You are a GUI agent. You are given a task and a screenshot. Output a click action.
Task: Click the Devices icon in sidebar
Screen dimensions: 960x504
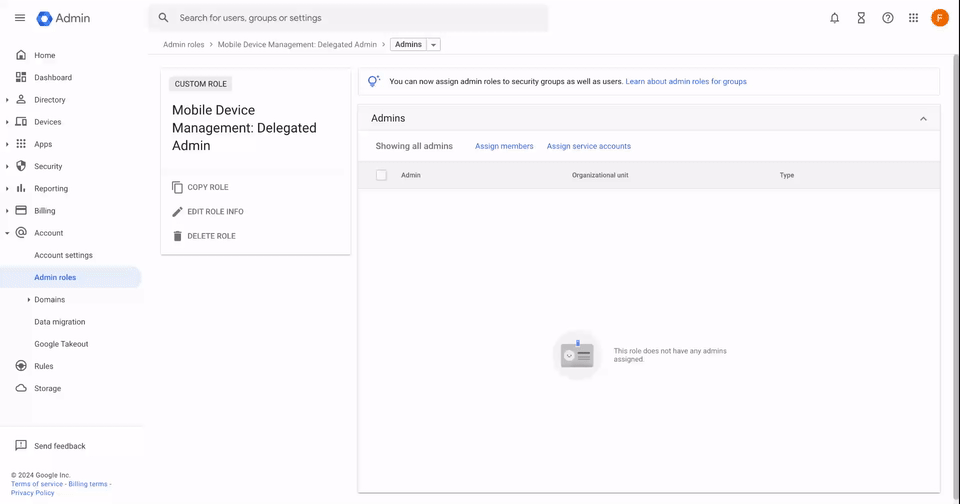pos(21,122)
